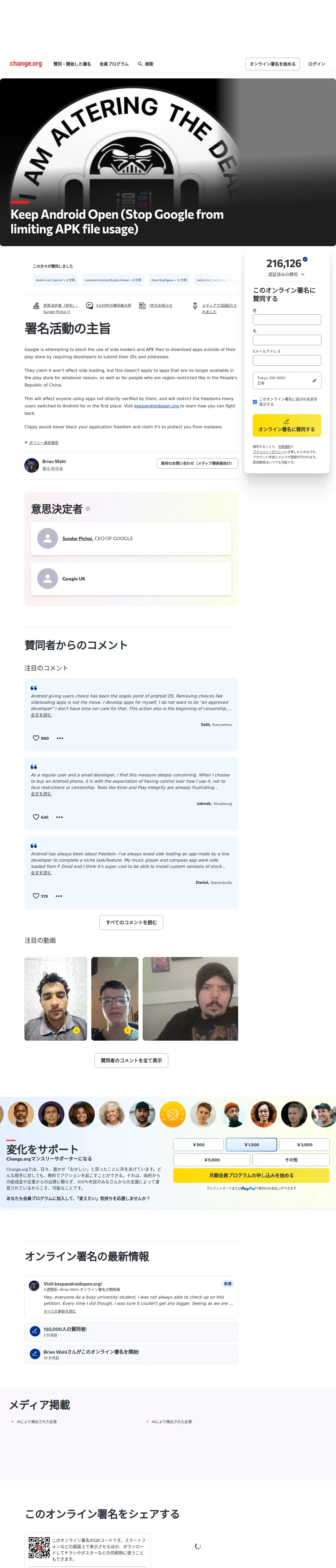This screenshot has height=1568, width=336.
Task: Click すべてのコメントを読む button
Action: point(131,922)
